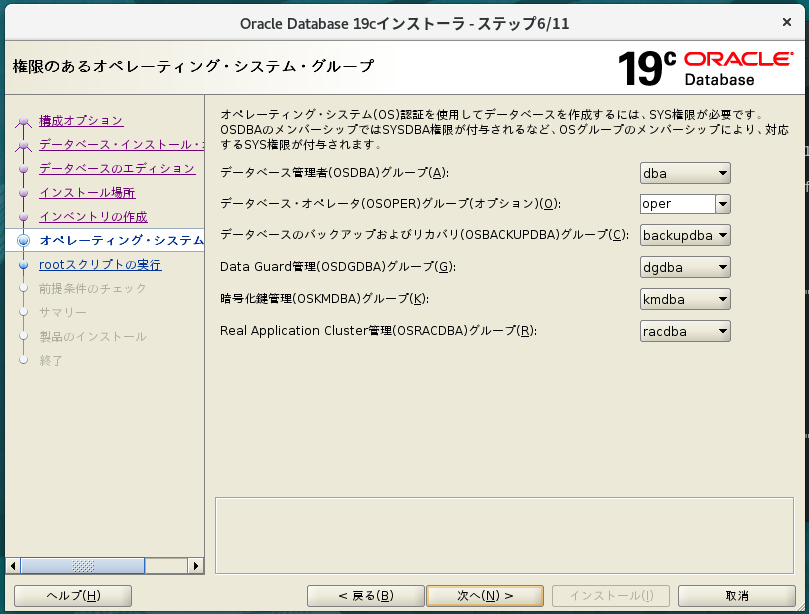
Task: Open the インベントリの作成 step
Action: pyautogui.click(x=93, y=217)
